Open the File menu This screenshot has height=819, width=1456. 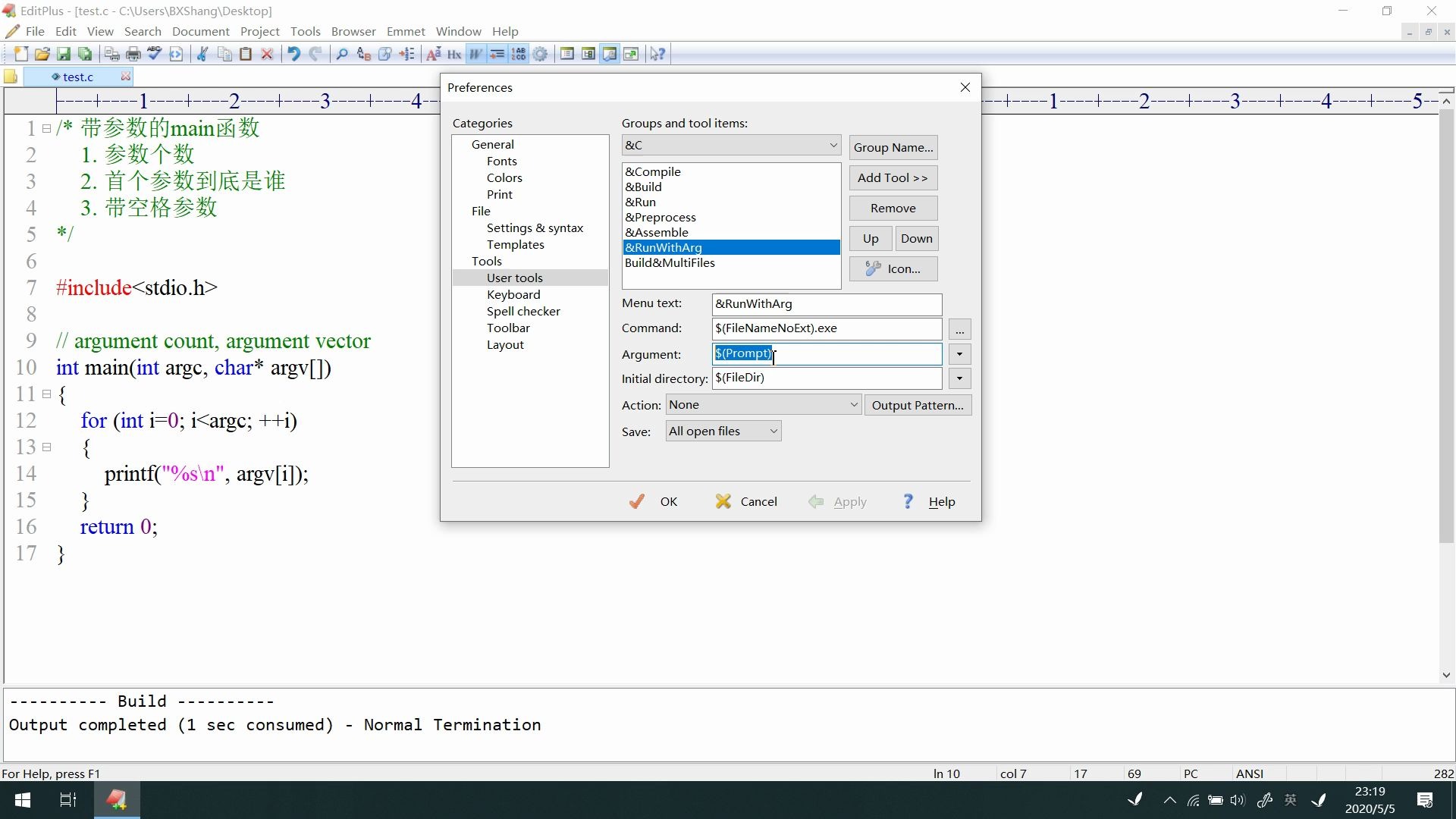(x=35, y=31)
